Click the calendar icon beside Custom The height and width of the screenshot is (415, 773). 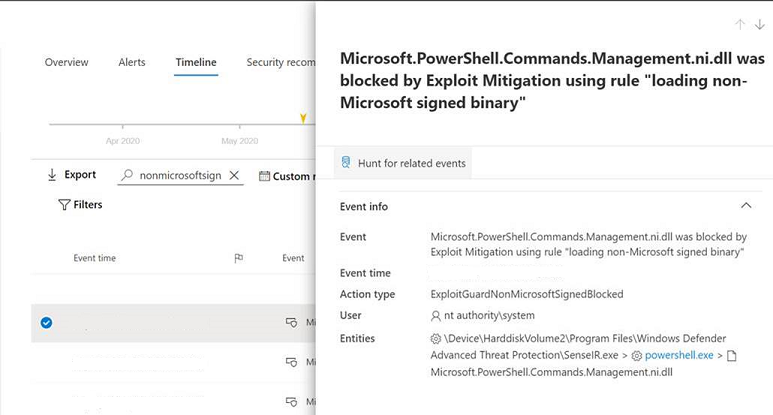[264, 176]
